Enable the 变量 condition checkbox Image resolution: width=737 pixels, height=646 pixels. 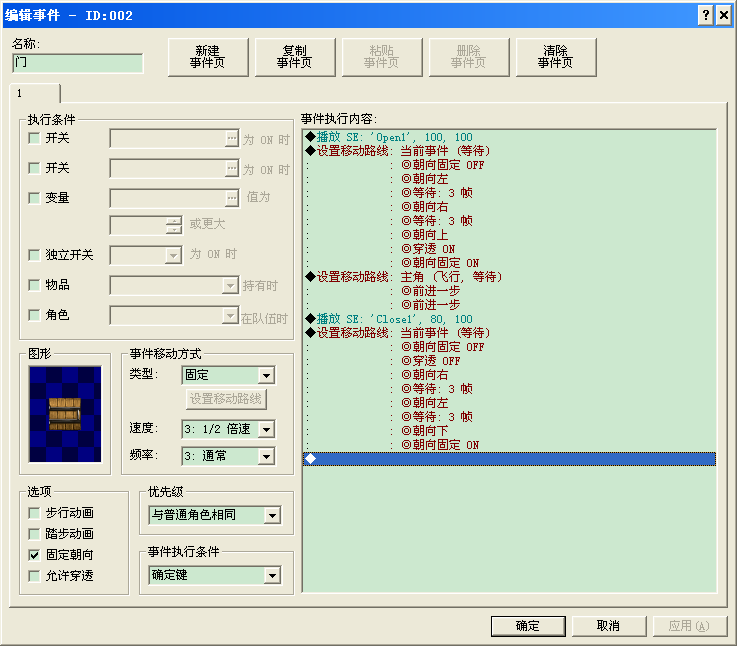[x=34, y=198]
